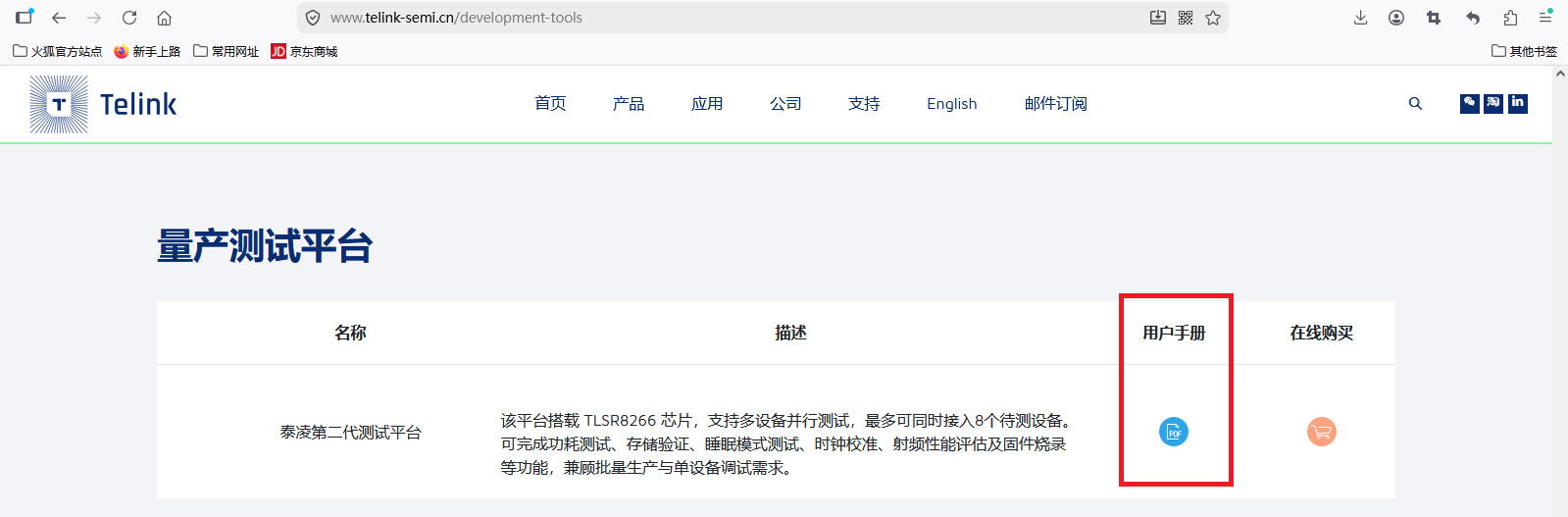The height and width of the screenshot is (517, 1568).
Task: Go back to previous page
Action: 59,18
